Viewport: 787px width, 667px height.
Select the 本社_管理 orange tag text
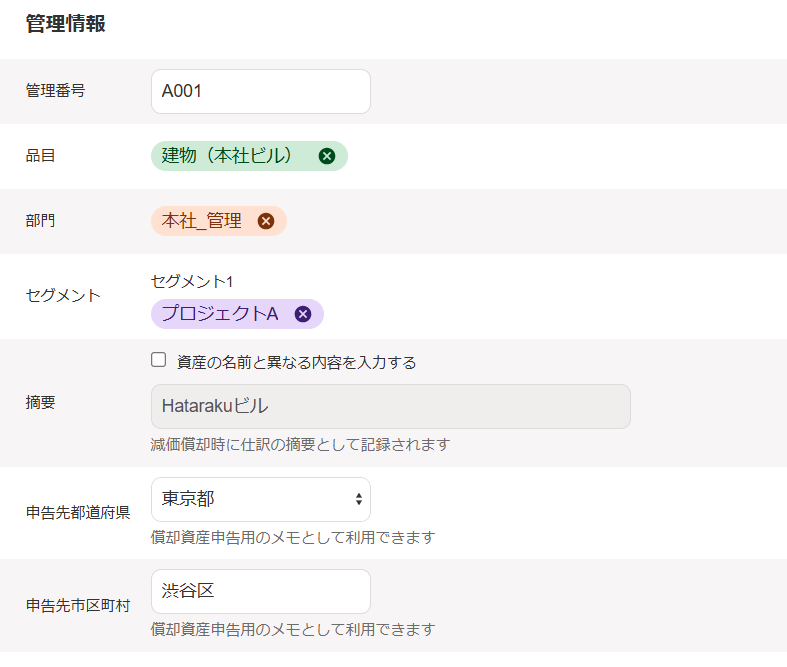[202, 221]
